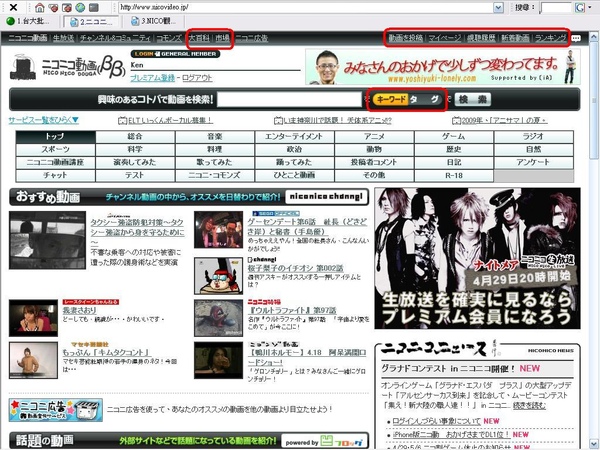Image resolution: width=600 pixels, height=450 pixels.
Task: Open the 科学 category tab
Action: 135,150
